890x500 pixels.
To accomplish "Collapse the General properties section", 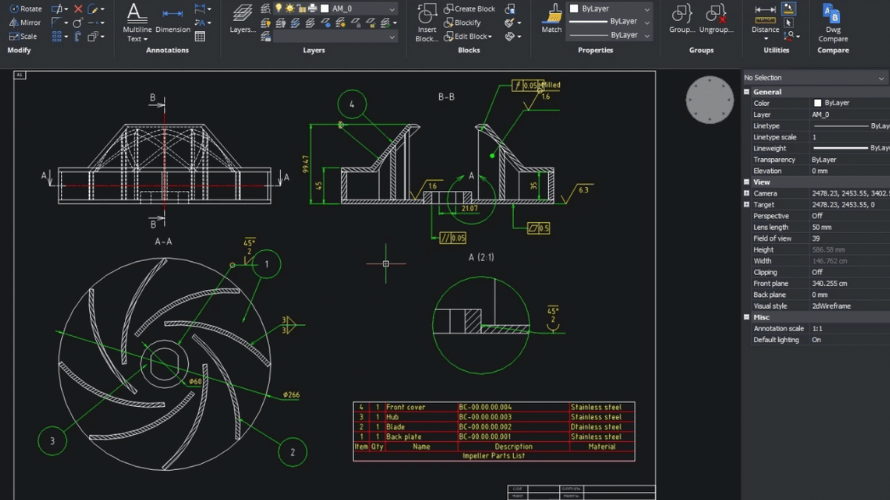I will (747, 92).
